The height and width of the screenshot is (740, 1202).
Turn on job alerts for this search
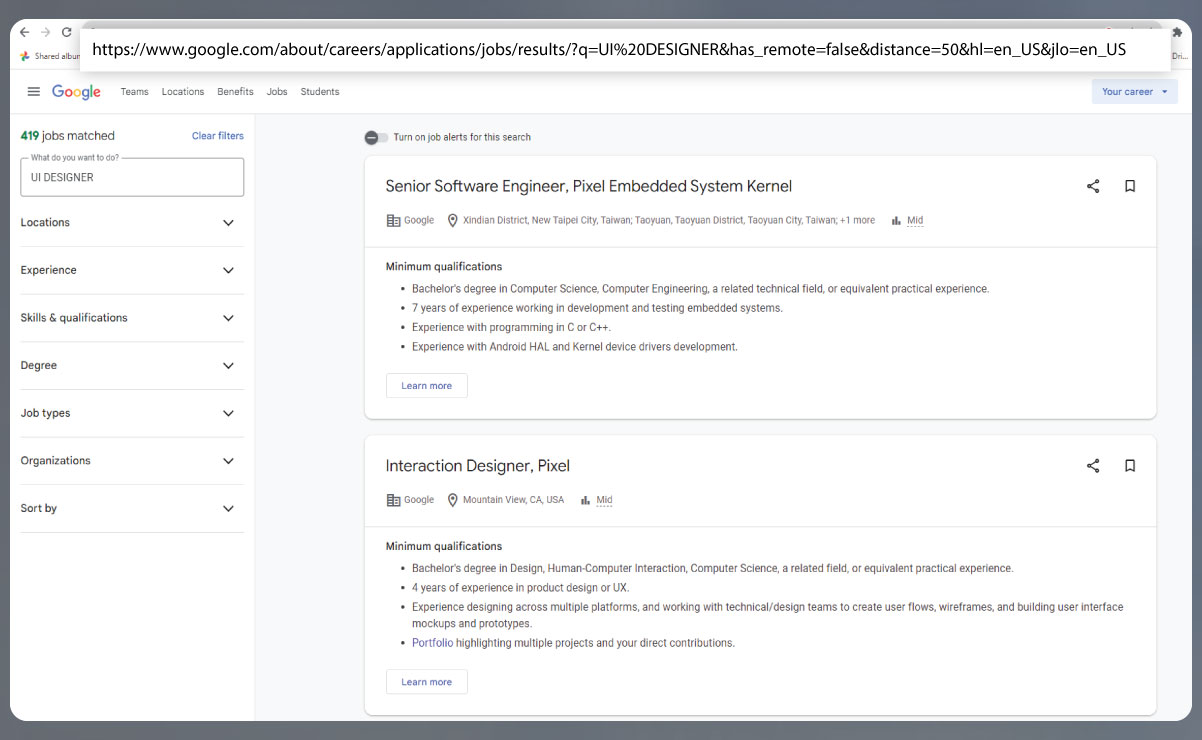(x=376, y=137)
